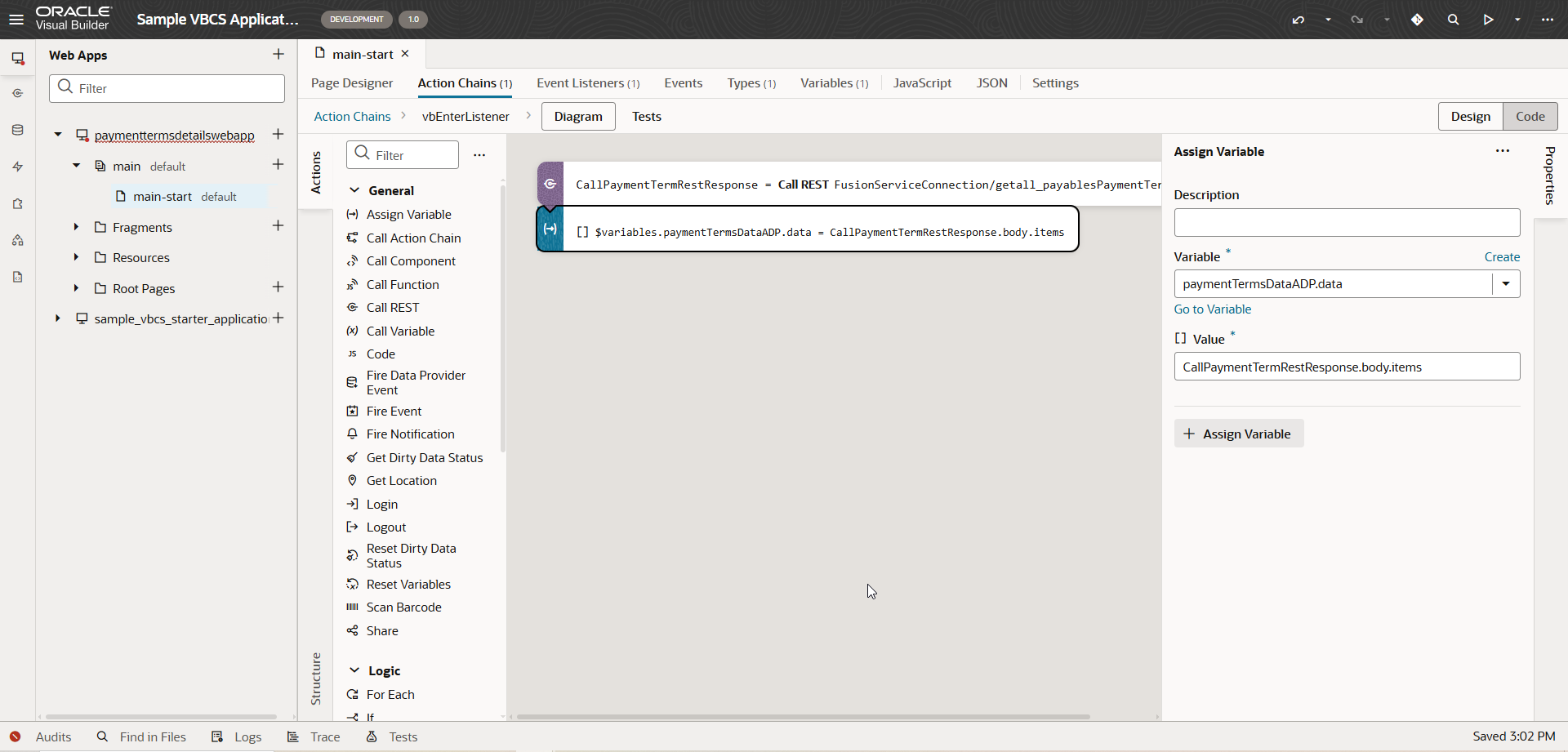Viewport: 1568px width, 752px height.
Task: Click the Assign Variable add button
Action: point(1238,434)
